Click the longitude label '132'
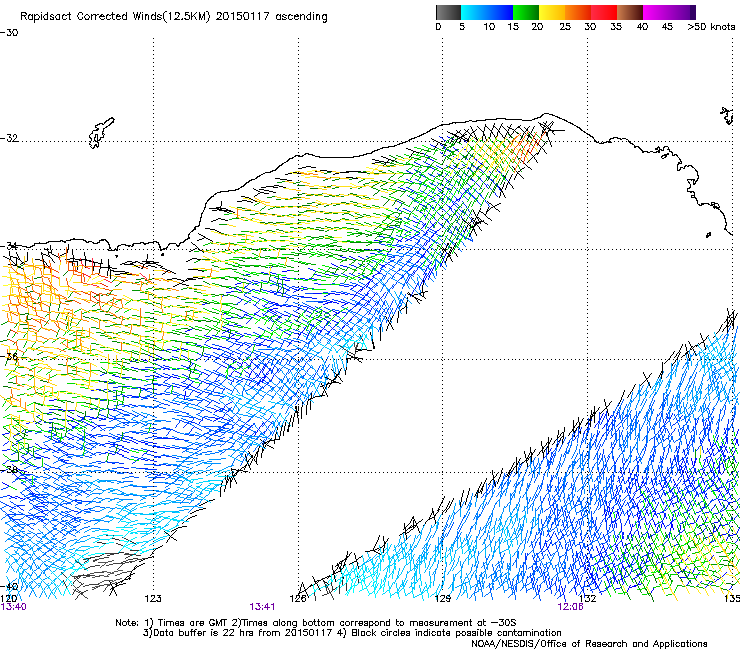The image size is (740, 650). [588, 598]
